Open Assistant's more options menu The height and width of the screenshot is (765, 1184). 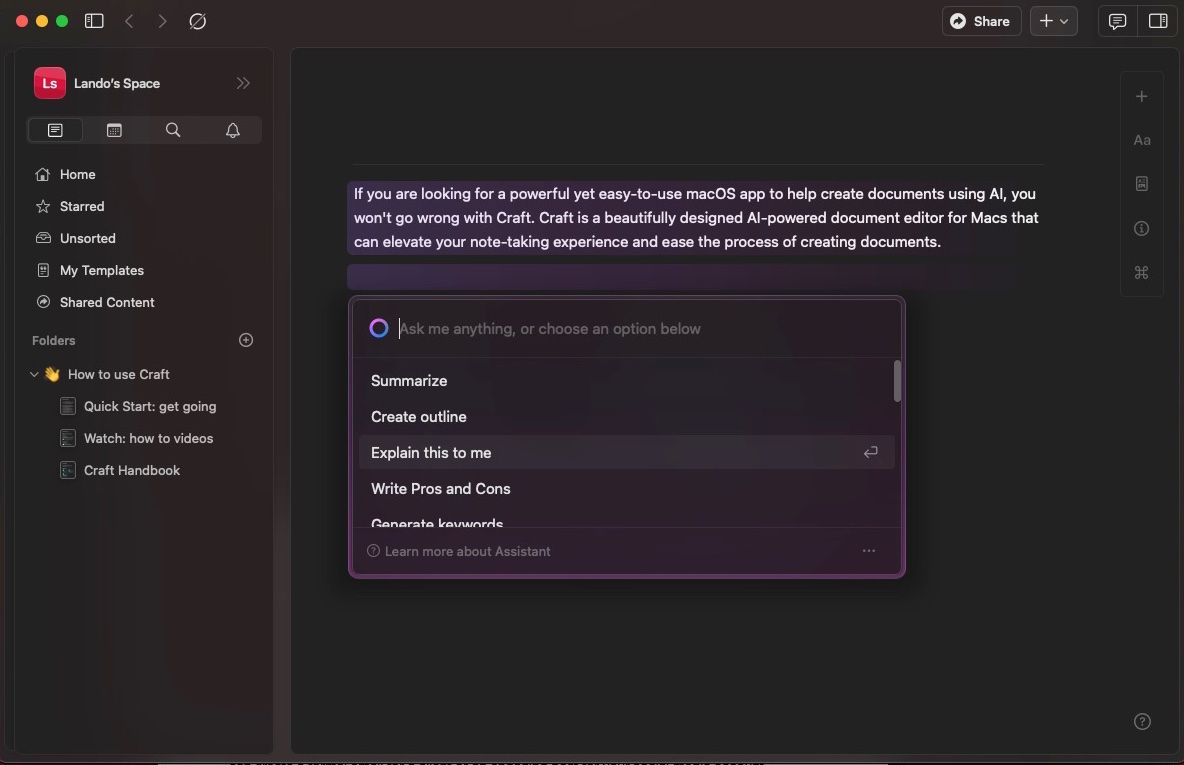(868, 550)
